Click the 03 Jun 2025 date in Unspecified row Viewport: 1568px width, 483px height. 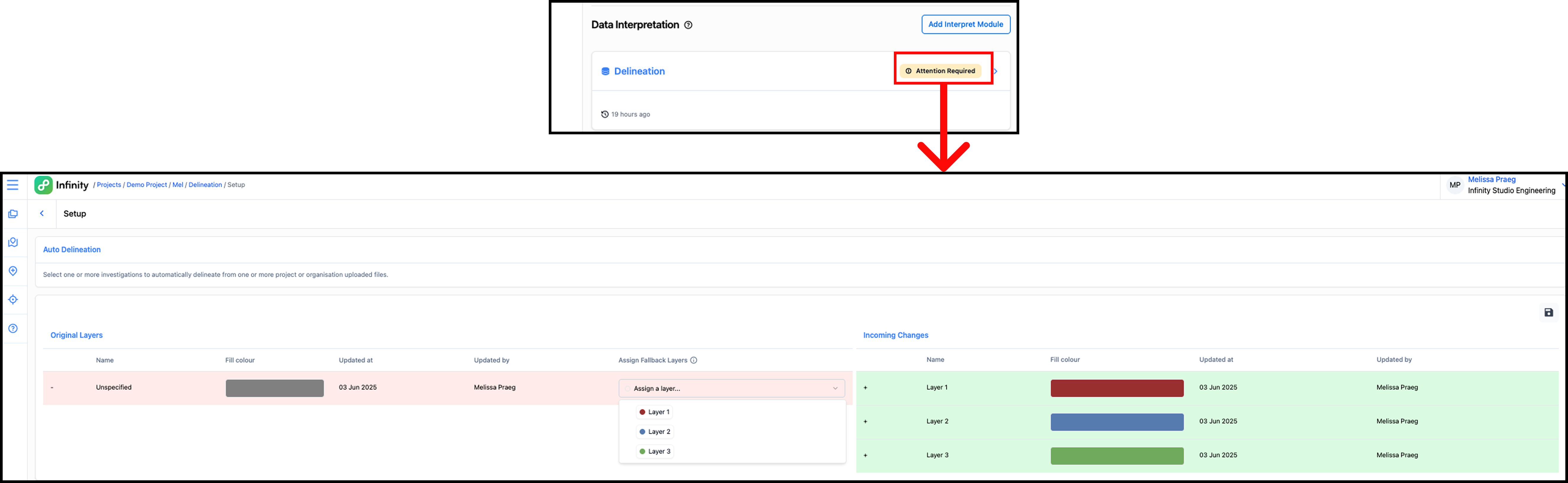coord(358,387)
